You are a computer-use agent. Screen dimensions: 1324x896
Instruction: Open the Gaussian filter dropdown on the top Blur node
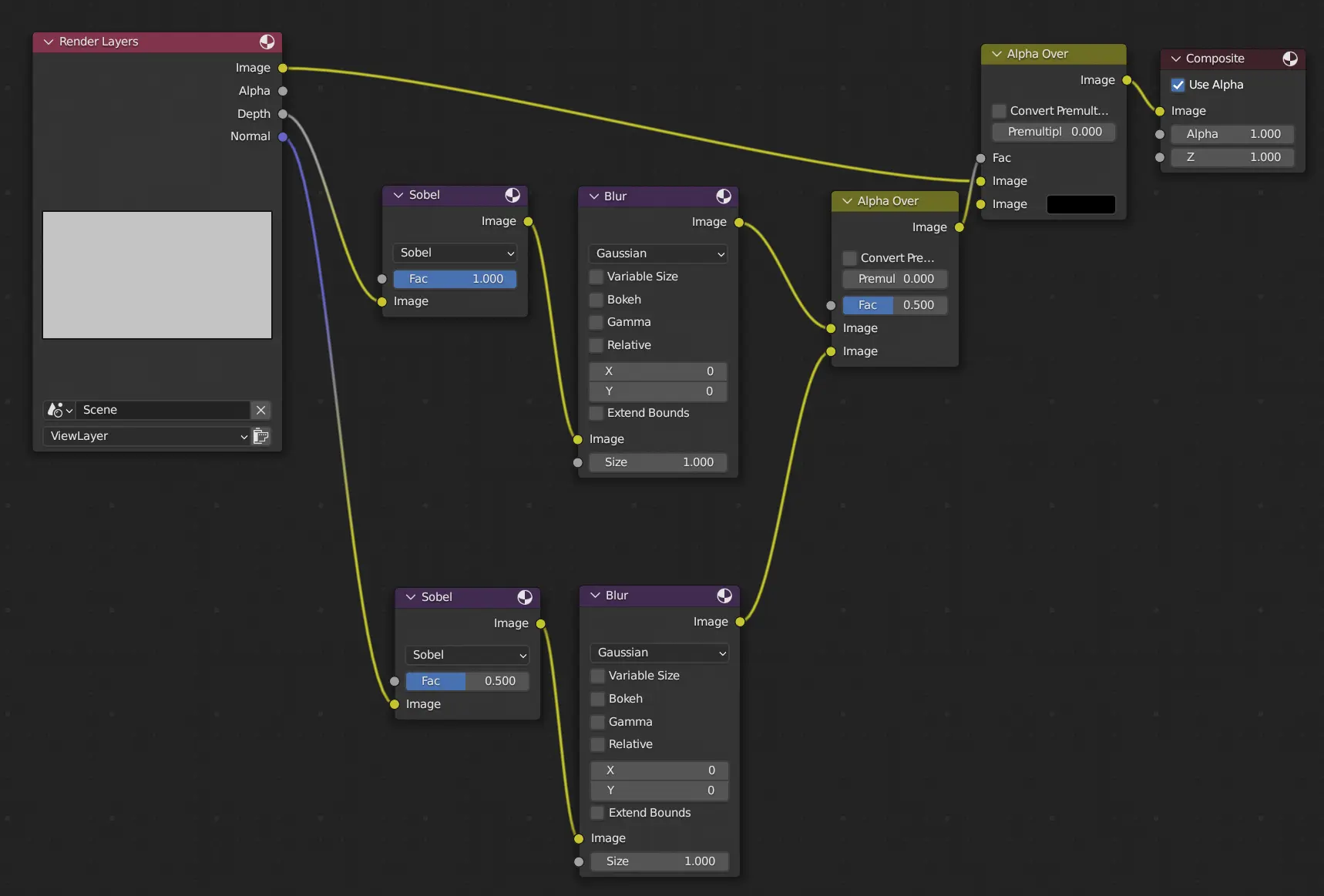657,253
